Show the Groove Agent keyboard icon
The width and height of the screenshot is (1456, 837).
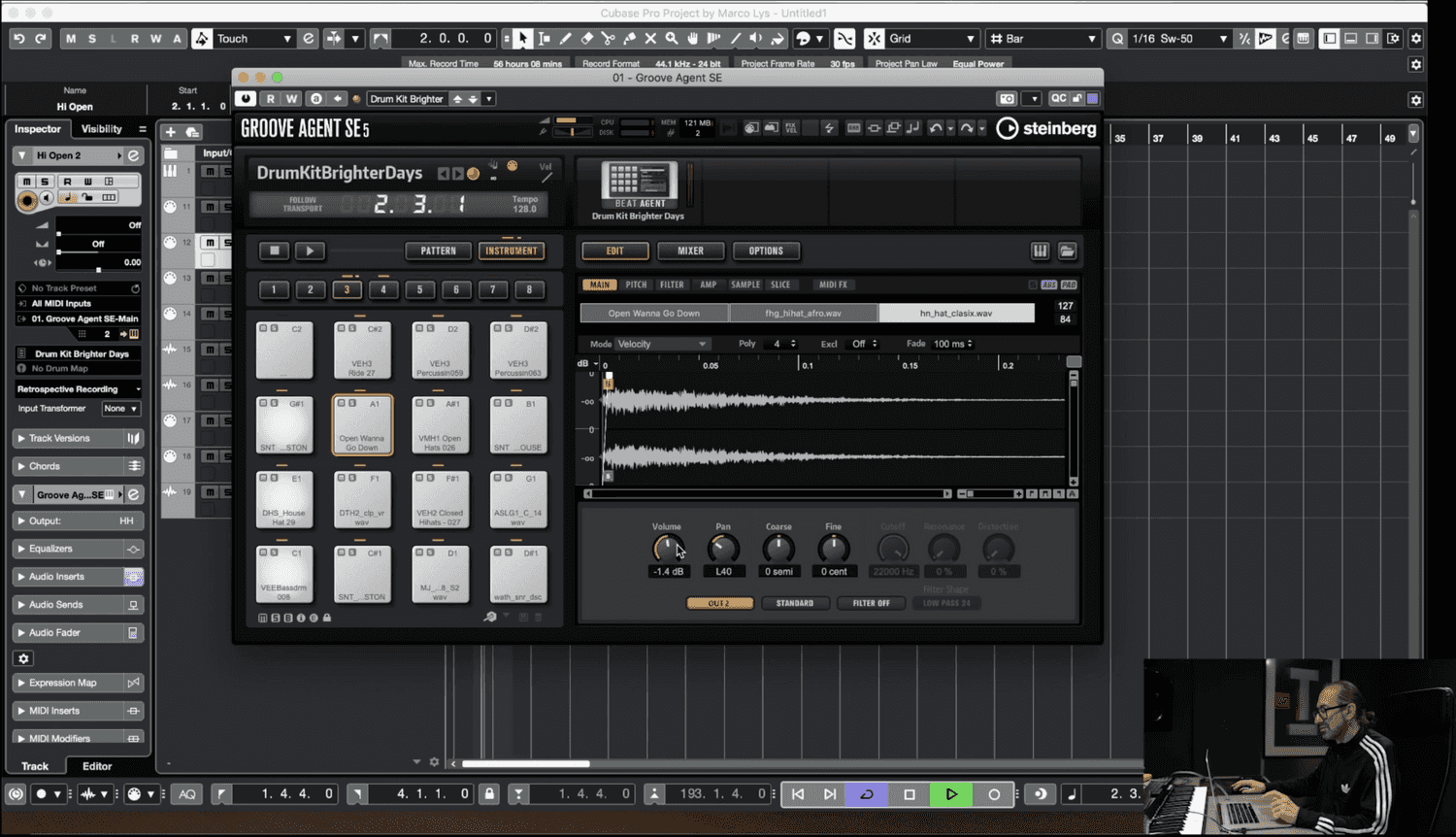pyautogui.click(x=1040, y=251)
